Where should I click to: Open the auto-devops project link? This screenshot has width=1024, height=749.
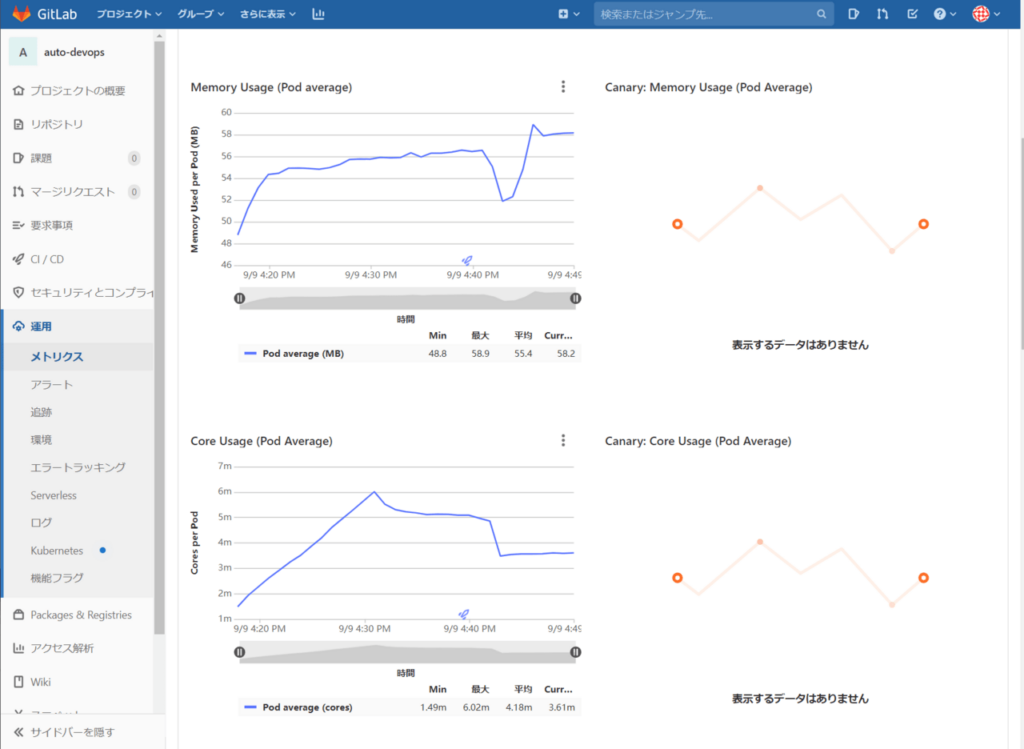coord(75,52)
